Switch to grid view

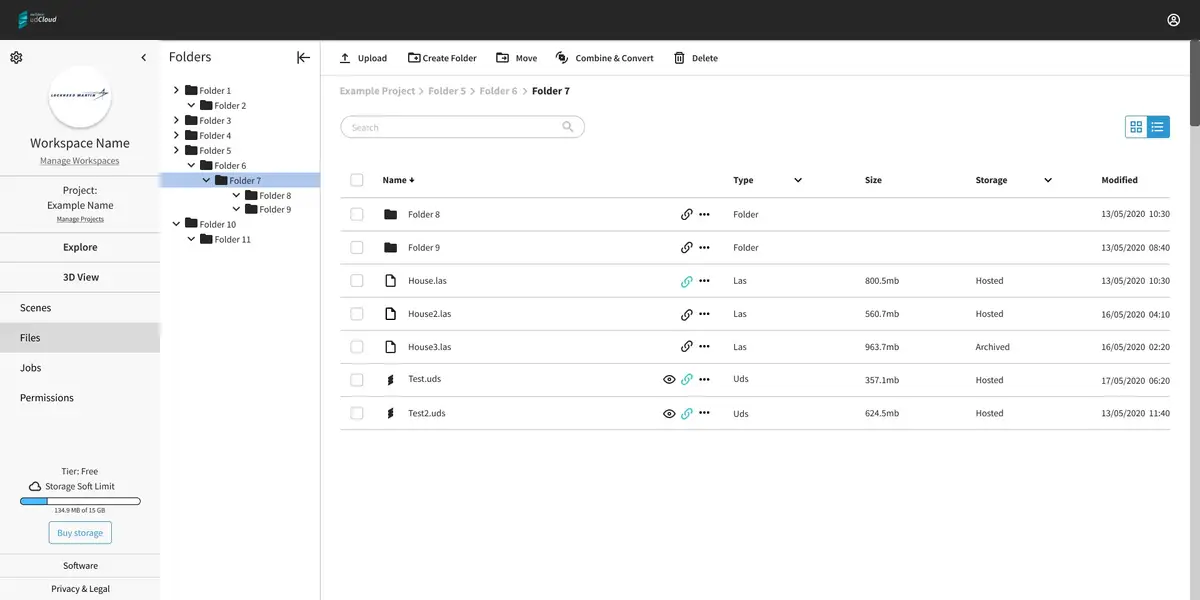coord(1136,127)
